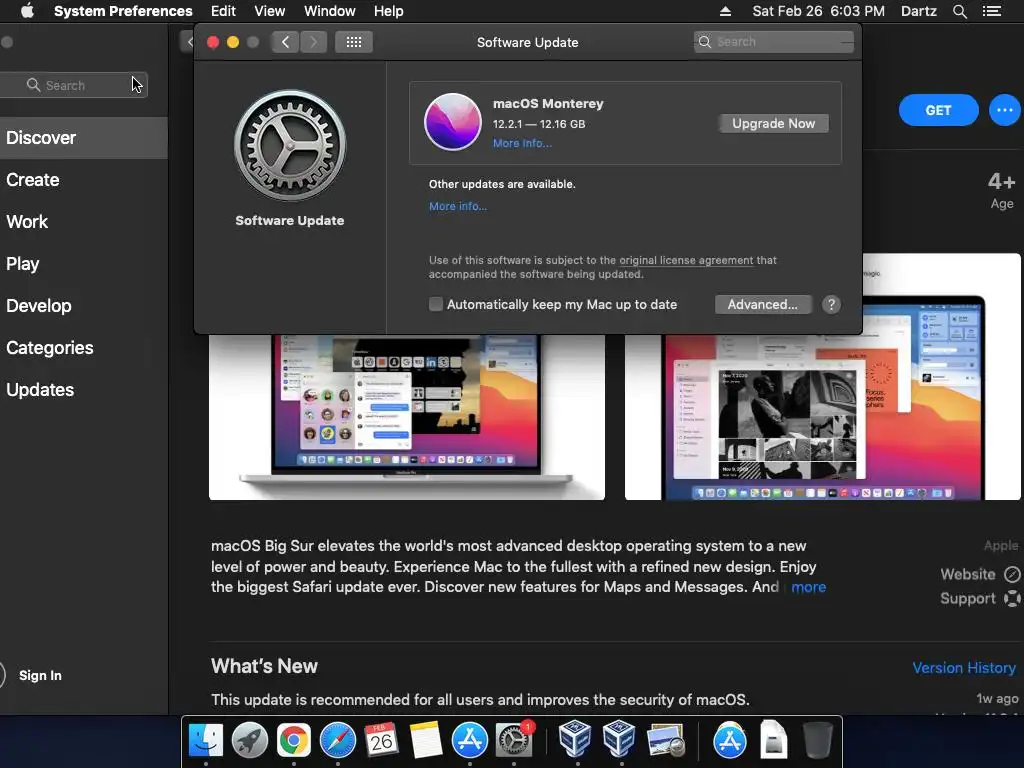This screenshot has width=1024, height=768.
Task: Click the macOS Monterey icon
Action: [453, 122]
